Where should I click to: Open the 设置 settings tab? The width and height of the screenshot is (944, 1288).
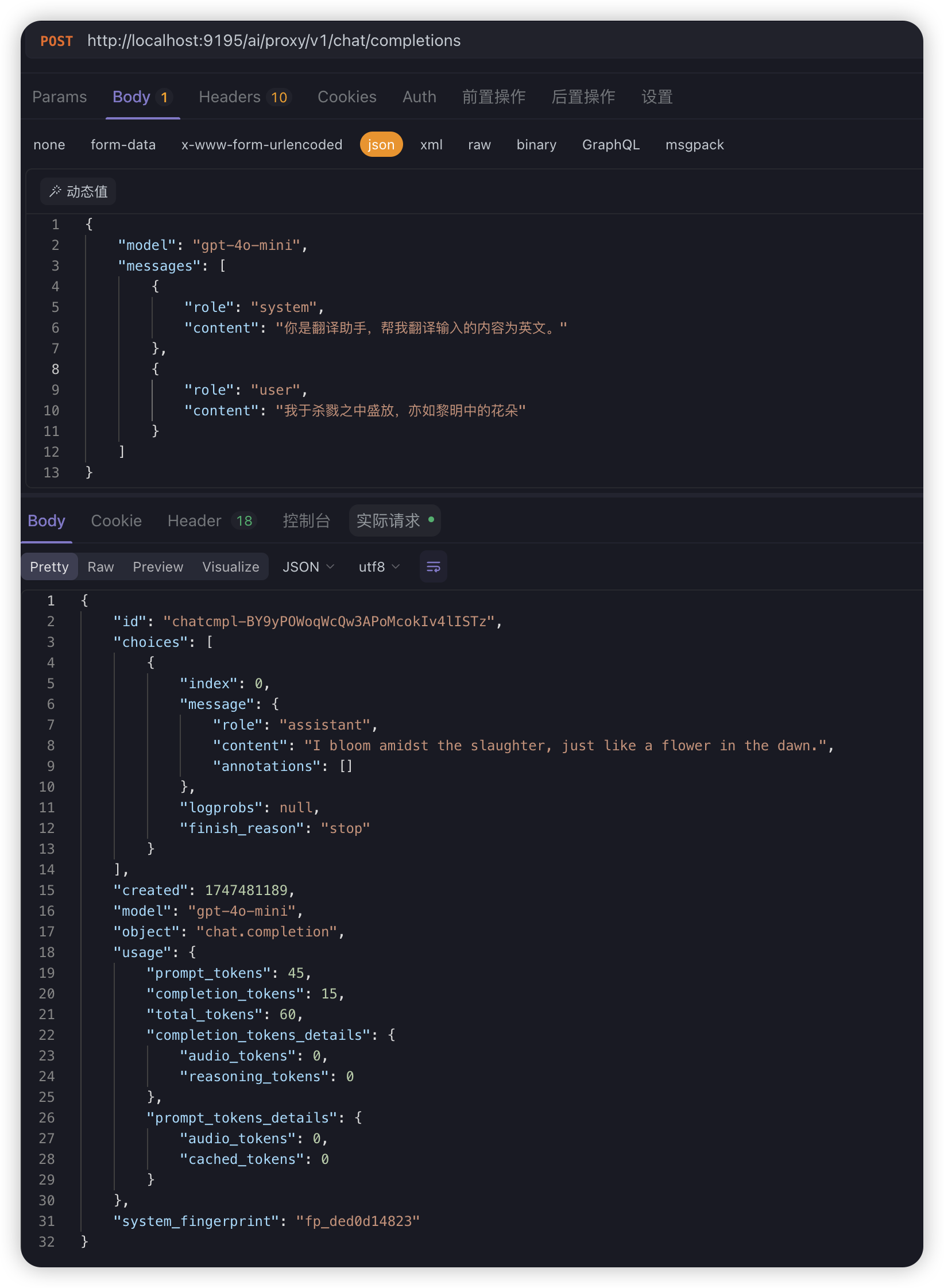click(x=657, y=97)
